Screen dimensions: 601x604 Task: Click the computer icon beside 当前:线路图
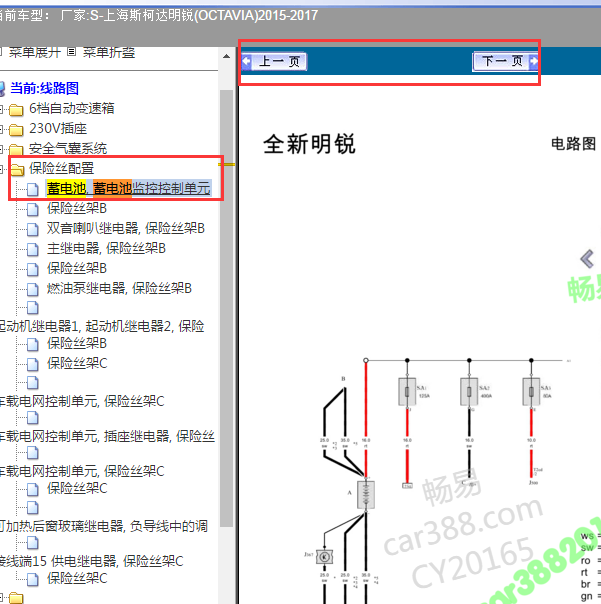pos(2,89)
